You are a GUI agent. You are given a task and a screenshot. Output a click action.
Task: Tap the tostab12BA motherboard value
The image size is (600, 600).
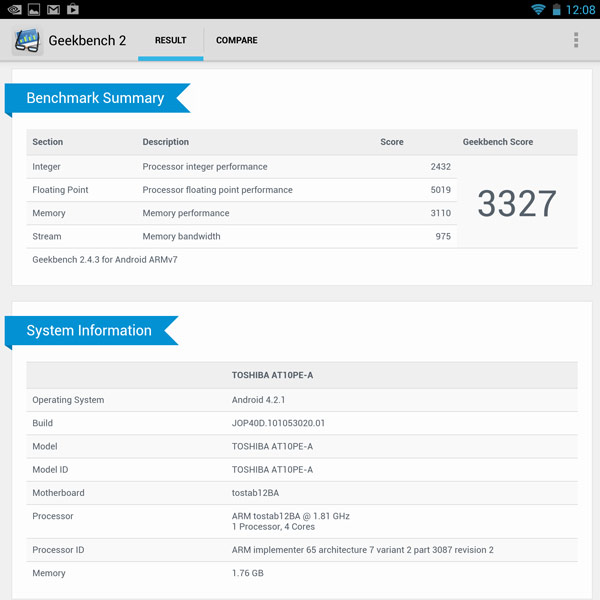coord(255,493)
